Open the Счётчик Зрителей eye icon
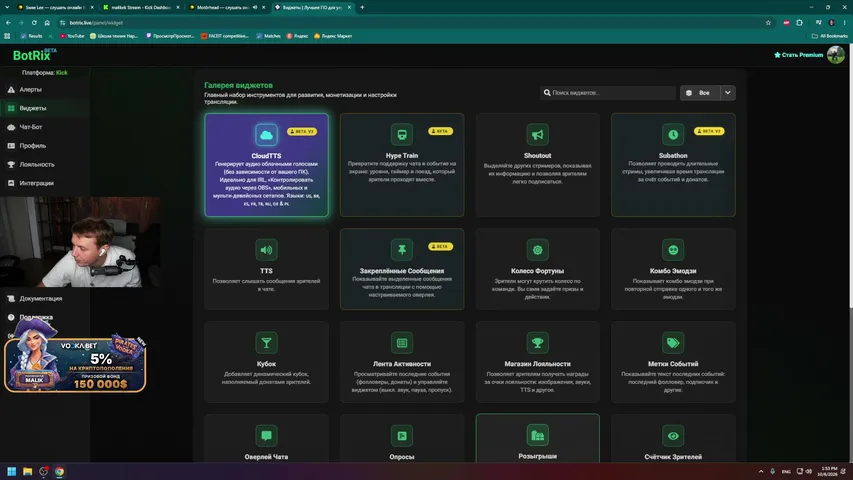 click(x=673, y=435)
